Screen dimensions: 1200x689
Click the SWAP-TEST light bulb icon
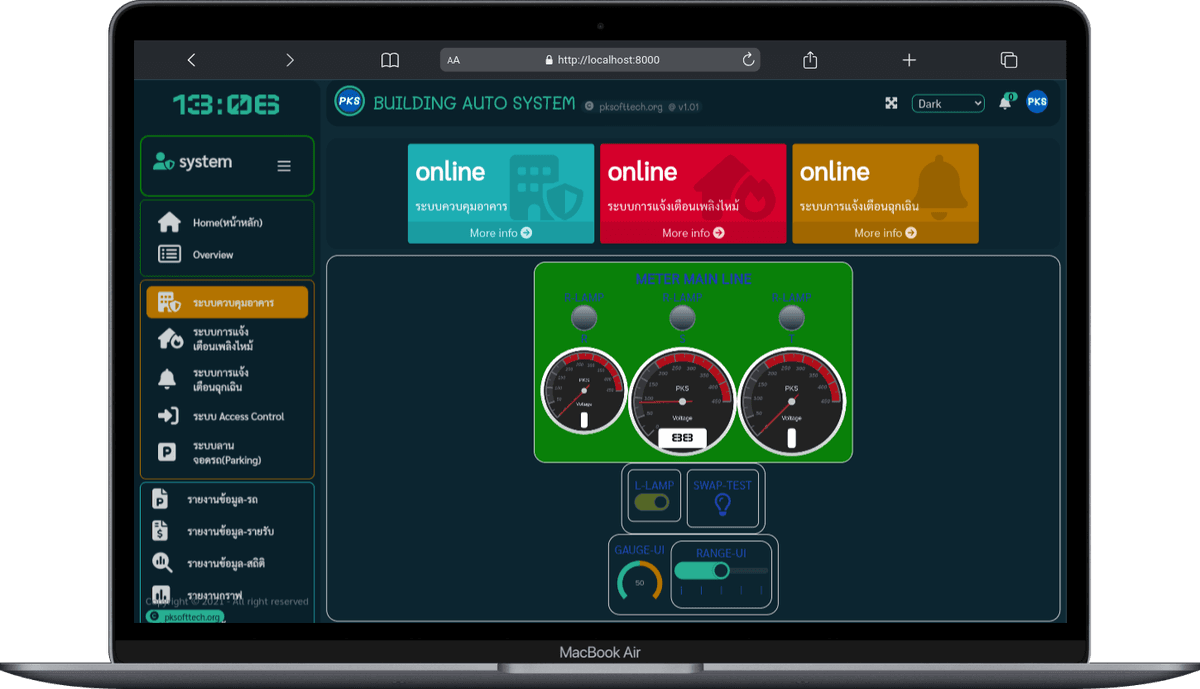(723, 505)
